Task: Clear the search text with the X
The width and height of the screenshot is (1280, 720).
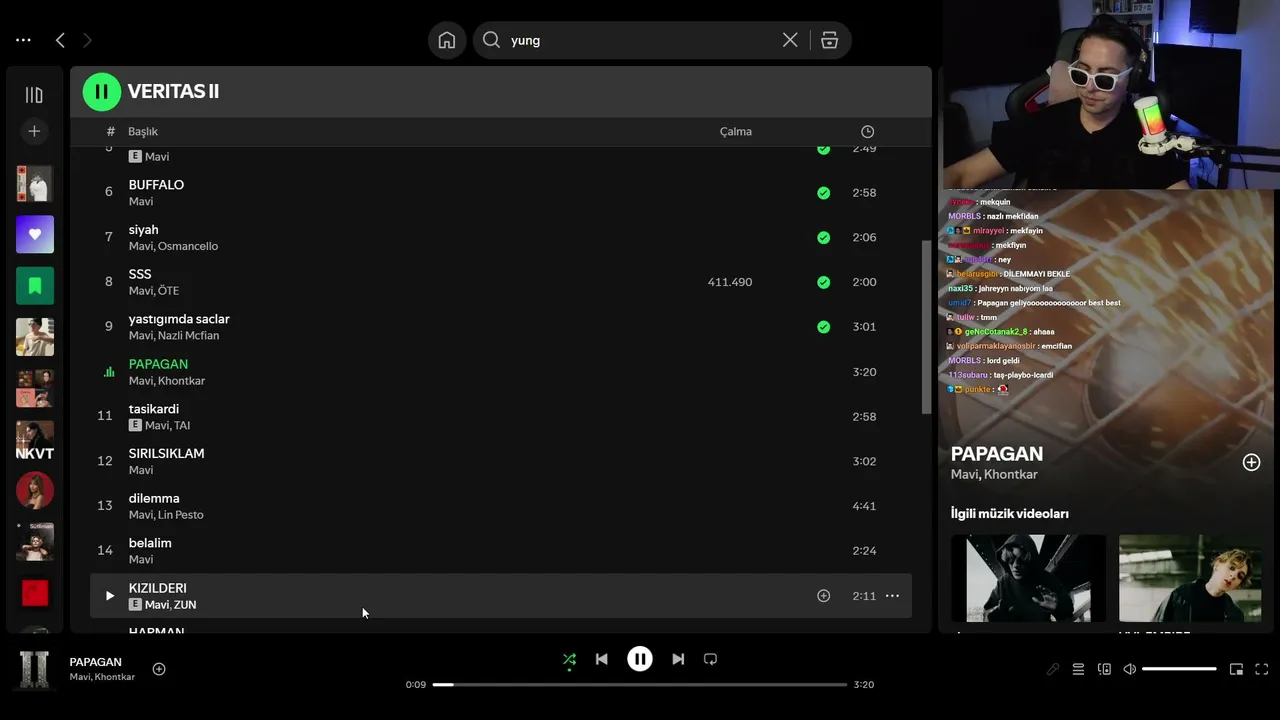Action: tap(790, 40)
